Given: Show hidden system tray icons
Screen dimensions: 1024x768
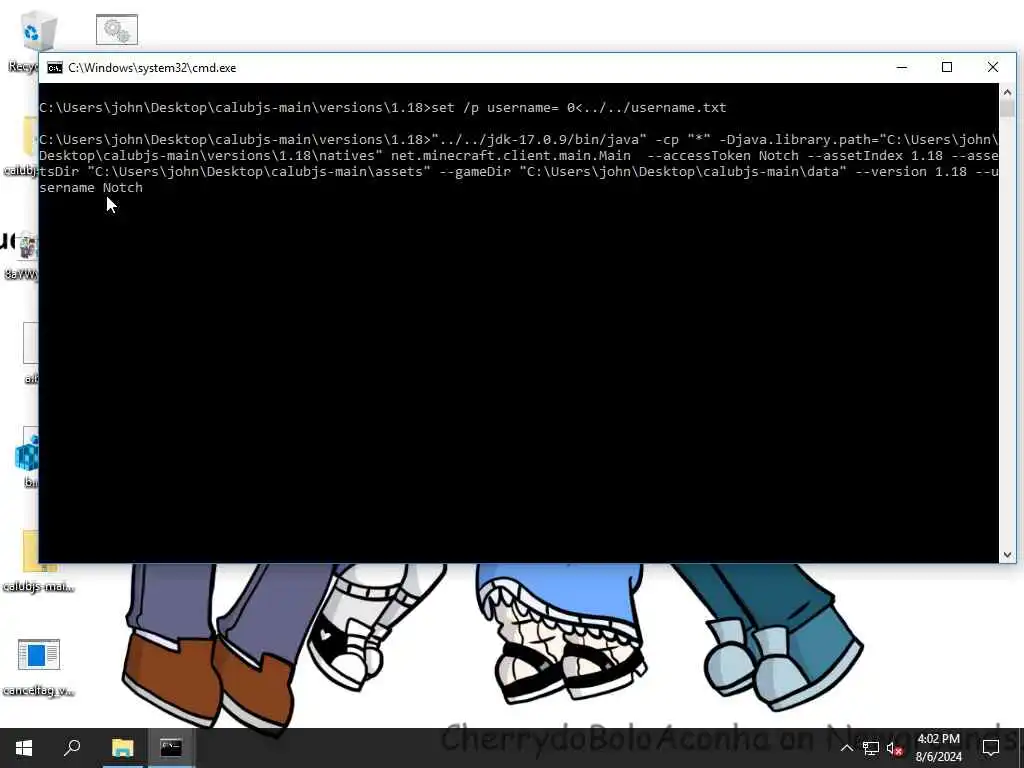Looking at the screenshot, I should [x=846, y=748].
